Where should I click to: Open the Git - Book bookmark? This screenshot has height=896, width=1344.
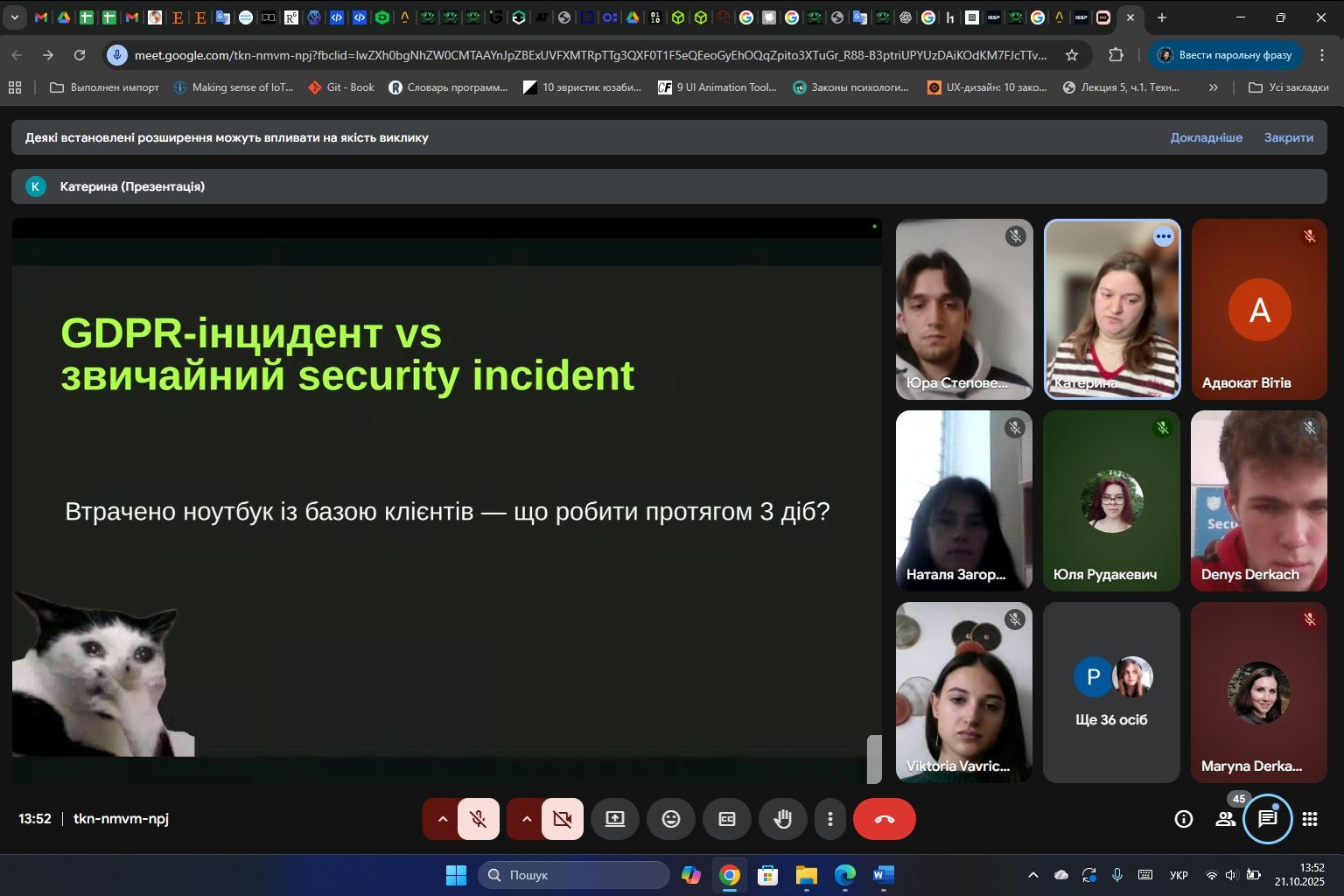pos(341,87)
